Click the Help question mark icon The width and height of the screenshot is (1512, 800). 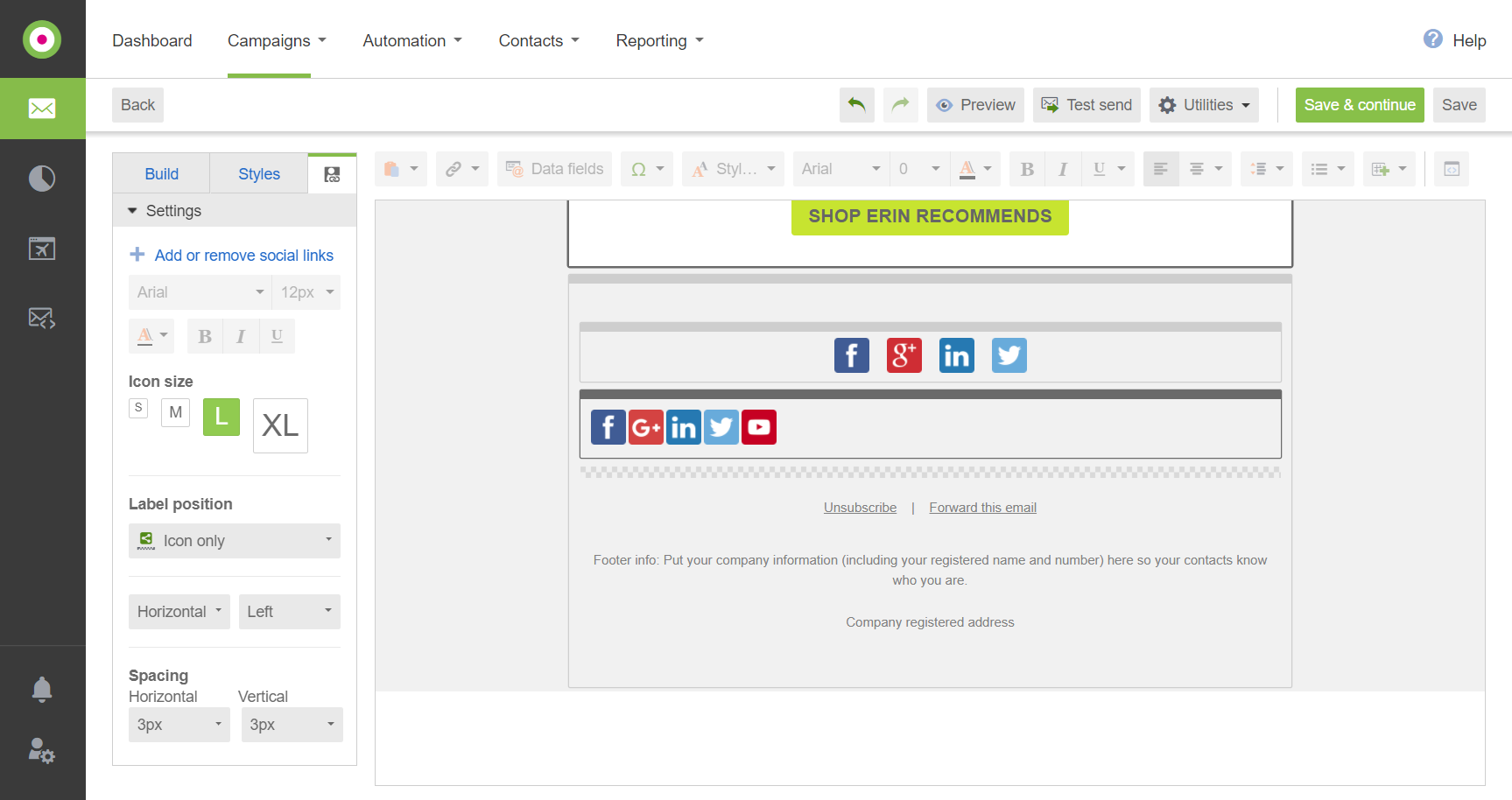[1432, 39]
